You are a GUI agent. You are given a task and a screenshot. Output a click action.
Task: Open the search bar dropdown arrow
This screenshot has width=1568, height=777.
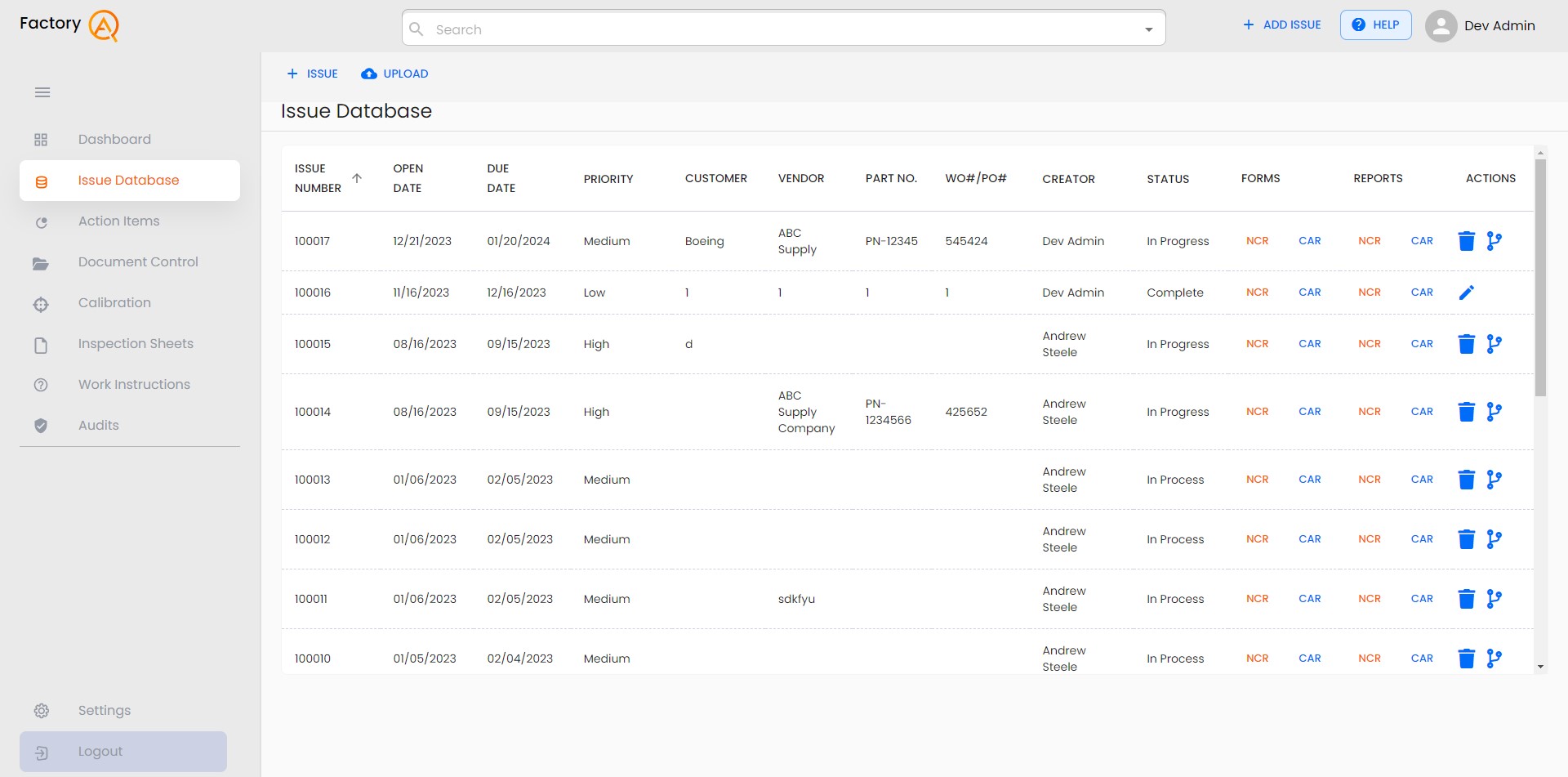tap(1148, 27)
